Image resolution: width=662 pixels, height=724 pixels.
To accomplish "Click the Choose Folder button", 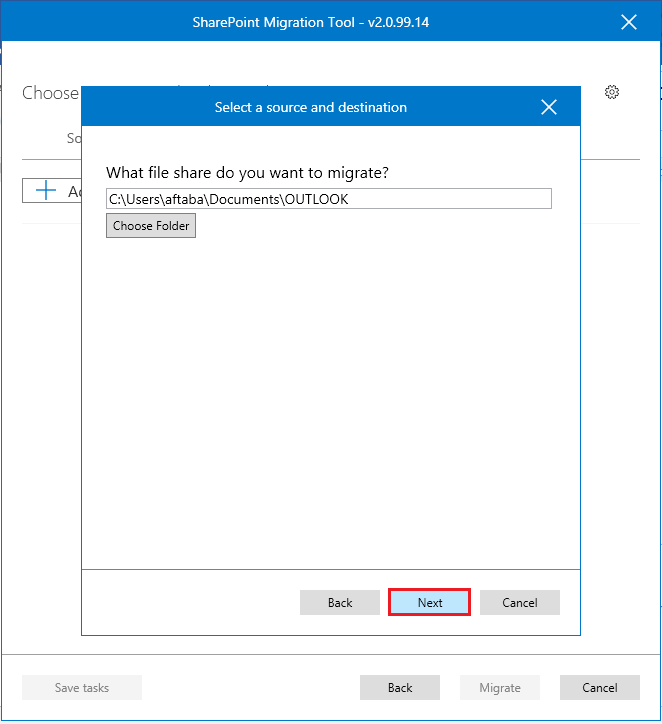I will pyautogui.click(x=151, y=226).
